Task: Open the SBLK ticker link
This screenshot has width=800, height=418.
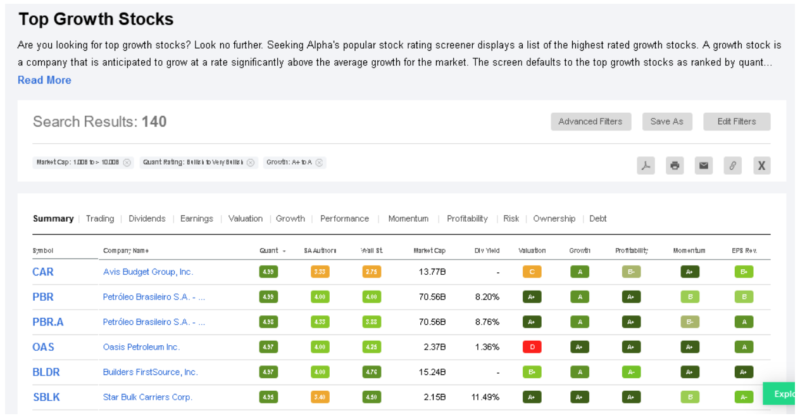Action: [46, 397]
